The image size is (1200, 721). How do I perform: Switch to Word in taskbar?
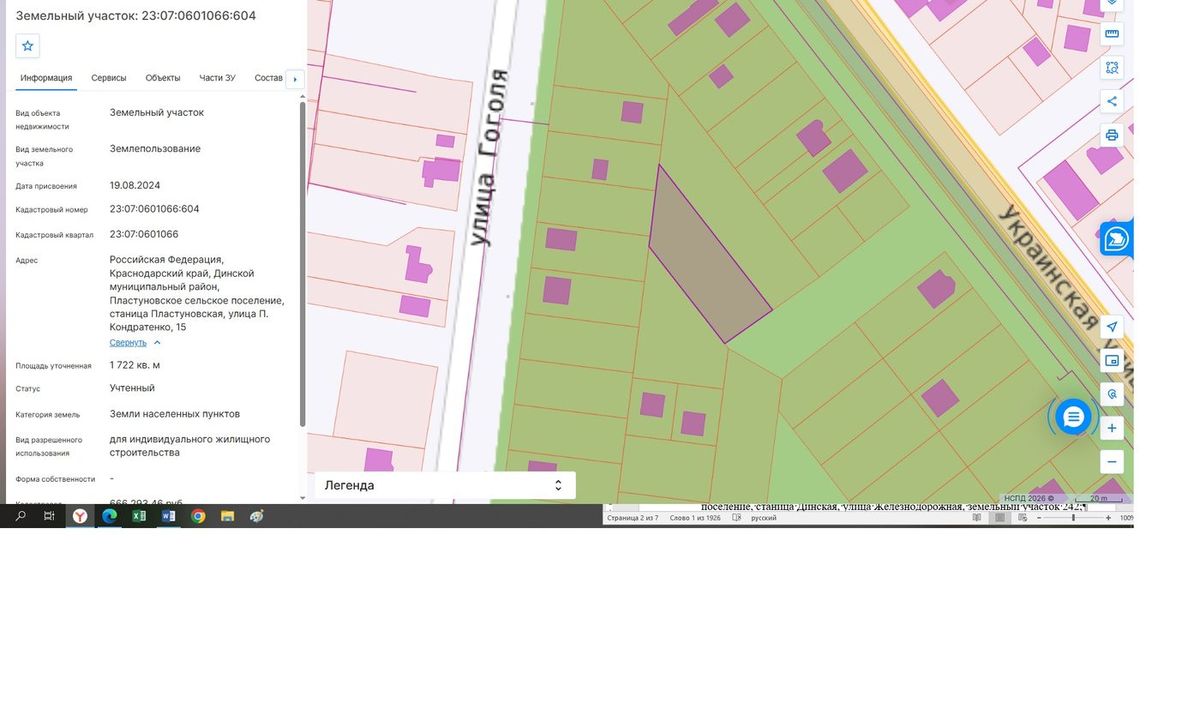[x=168, y=516]
